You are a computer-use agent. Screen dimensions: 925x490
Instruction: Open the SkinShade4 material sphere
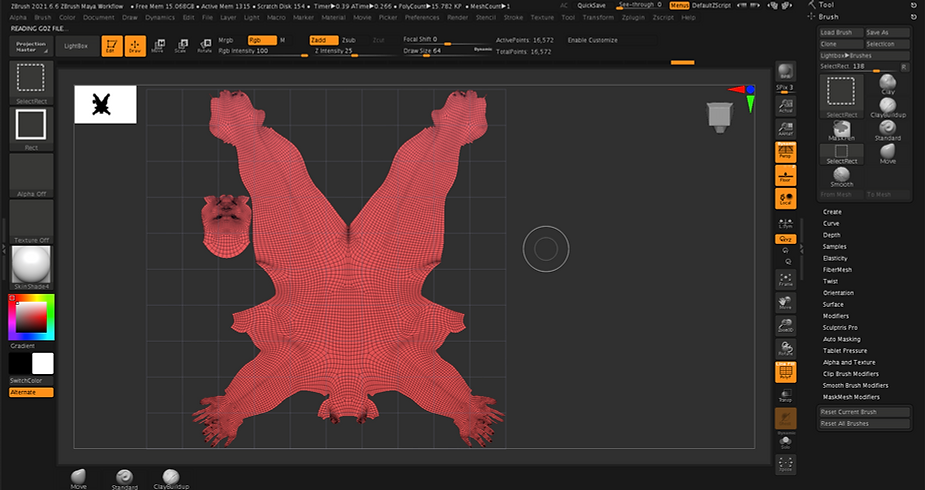31,267
